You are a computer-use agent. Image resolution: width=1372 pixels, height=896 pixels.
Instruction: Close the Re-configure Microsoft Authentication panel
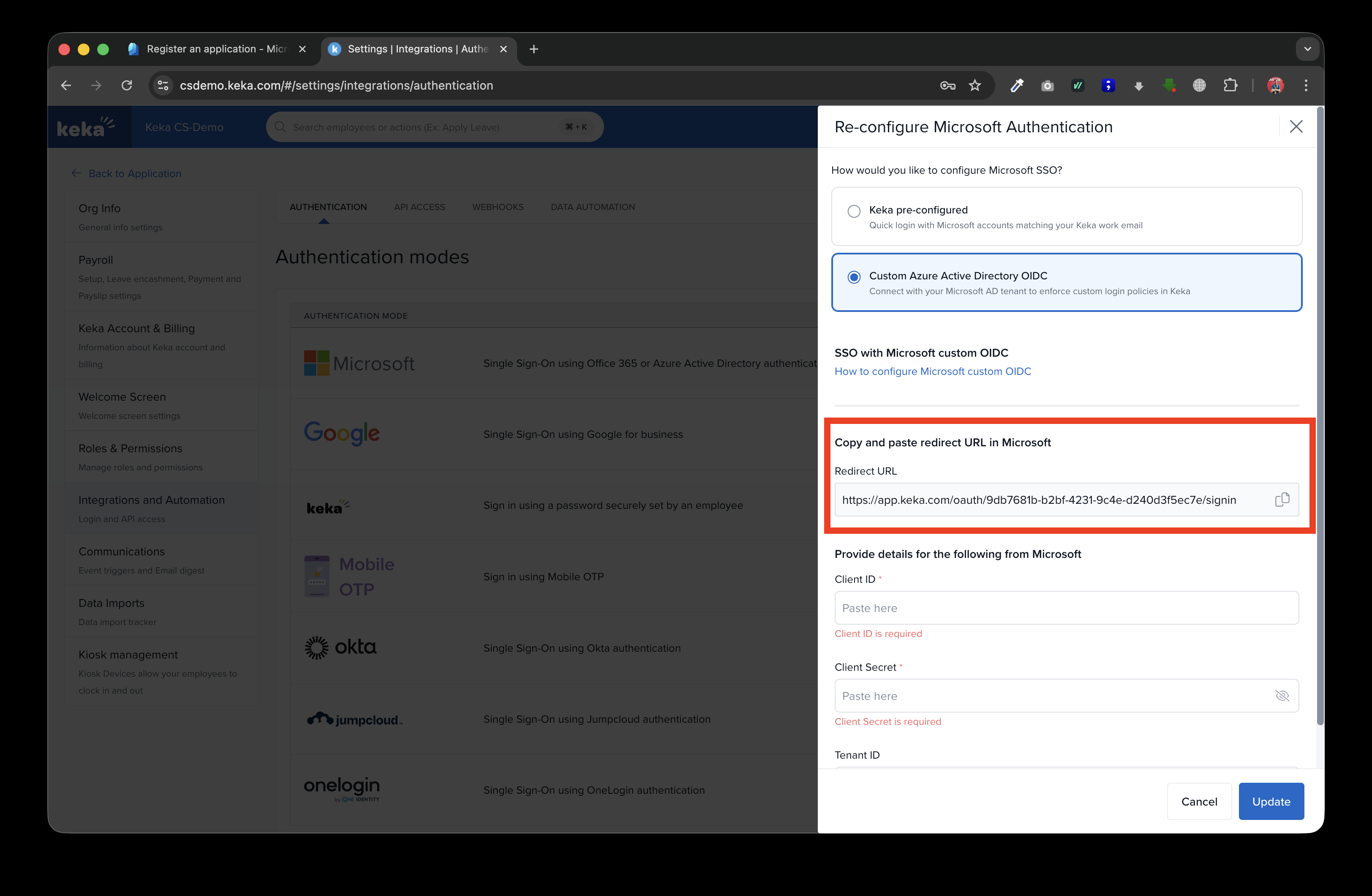[x=1296, y=127]
